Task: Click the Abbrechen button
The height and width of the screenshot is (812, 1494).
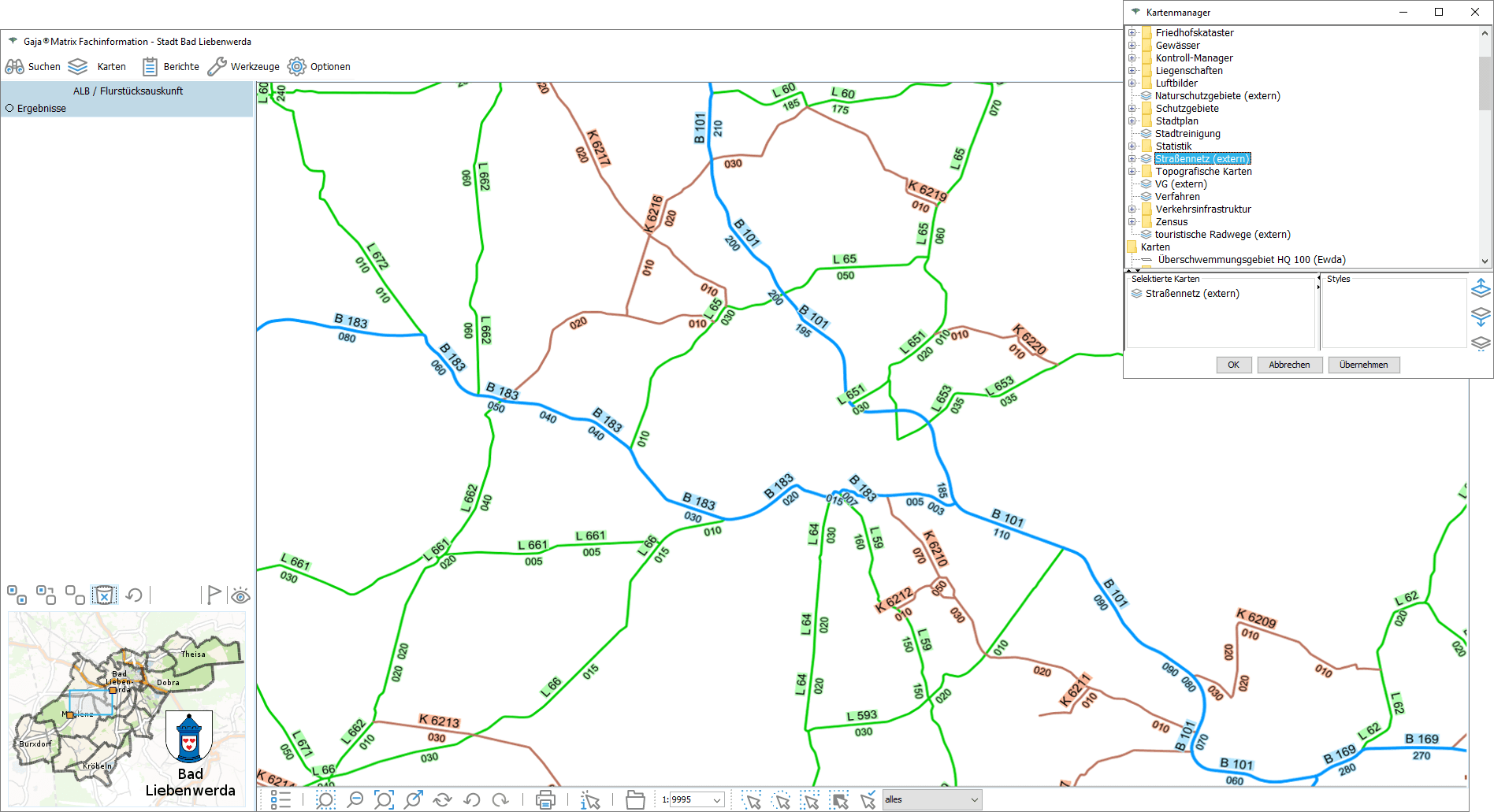Action: (1289, 365)
